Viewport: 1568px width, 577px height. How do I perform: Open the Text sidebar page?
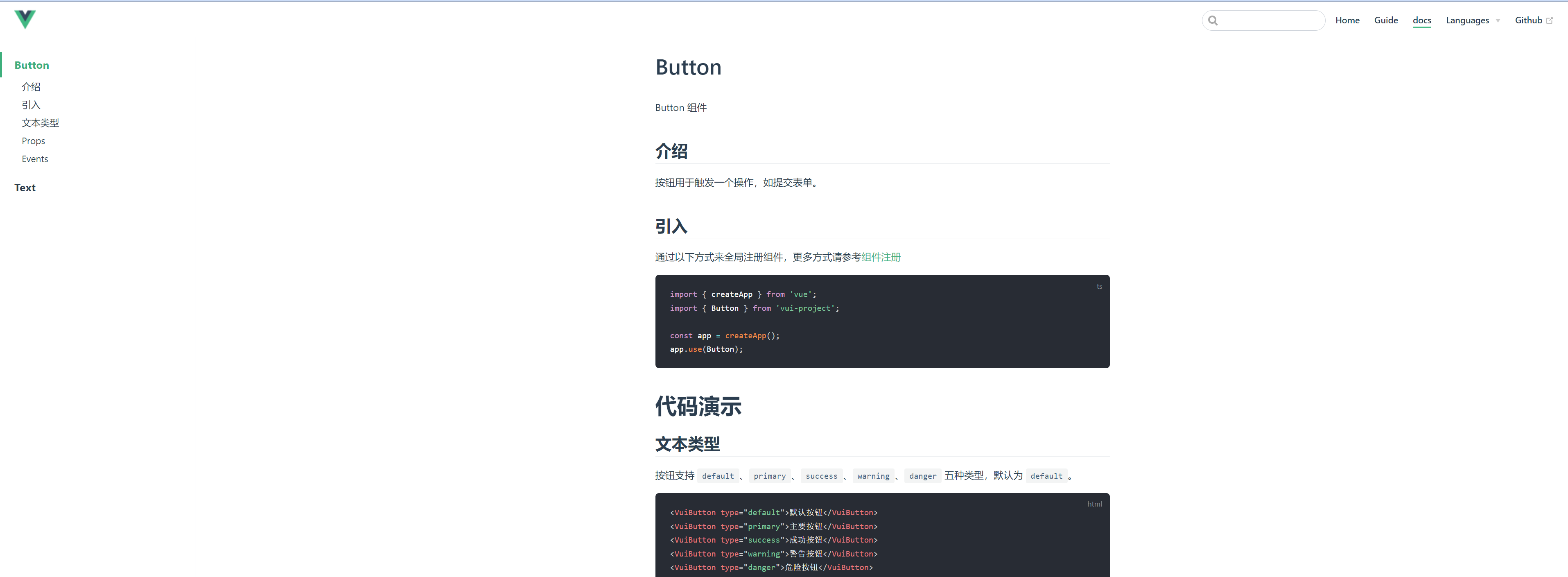click(x=25, y=188)
